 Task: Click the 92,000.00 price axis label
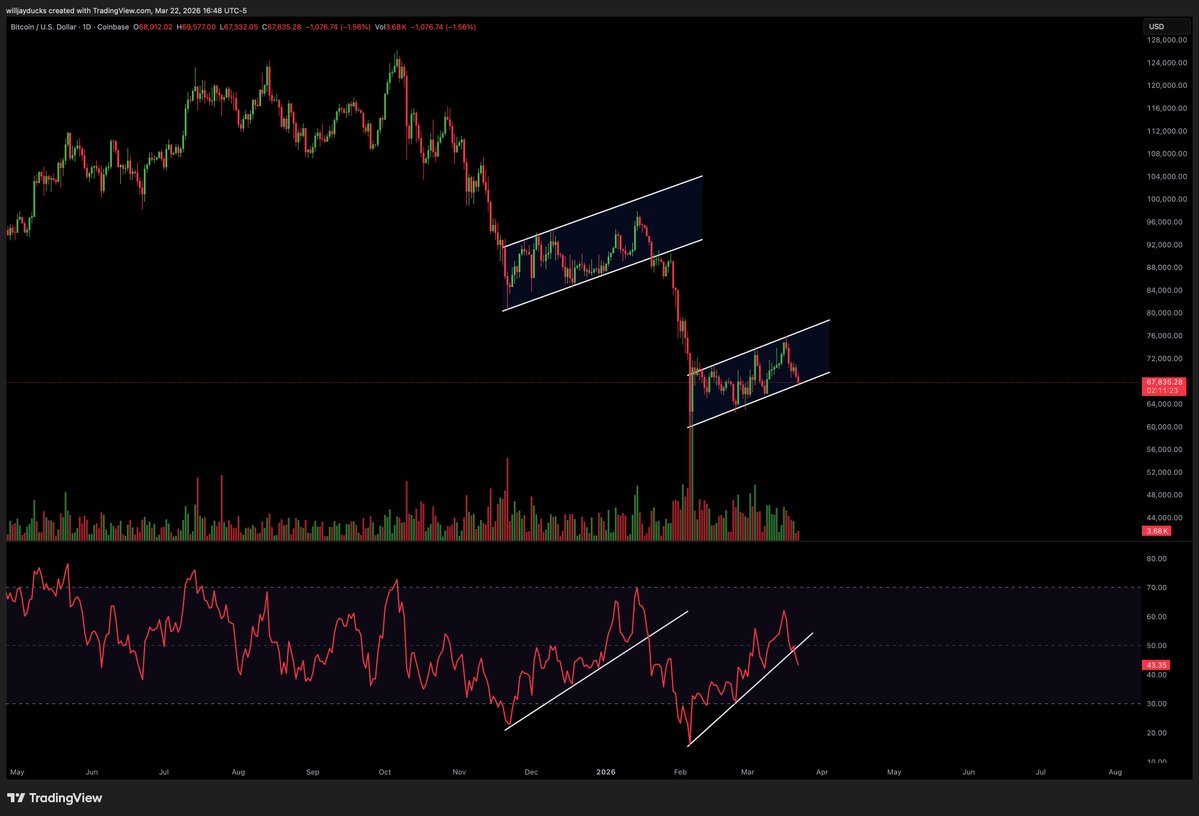pyautogui.click(x=1167, y=245)
